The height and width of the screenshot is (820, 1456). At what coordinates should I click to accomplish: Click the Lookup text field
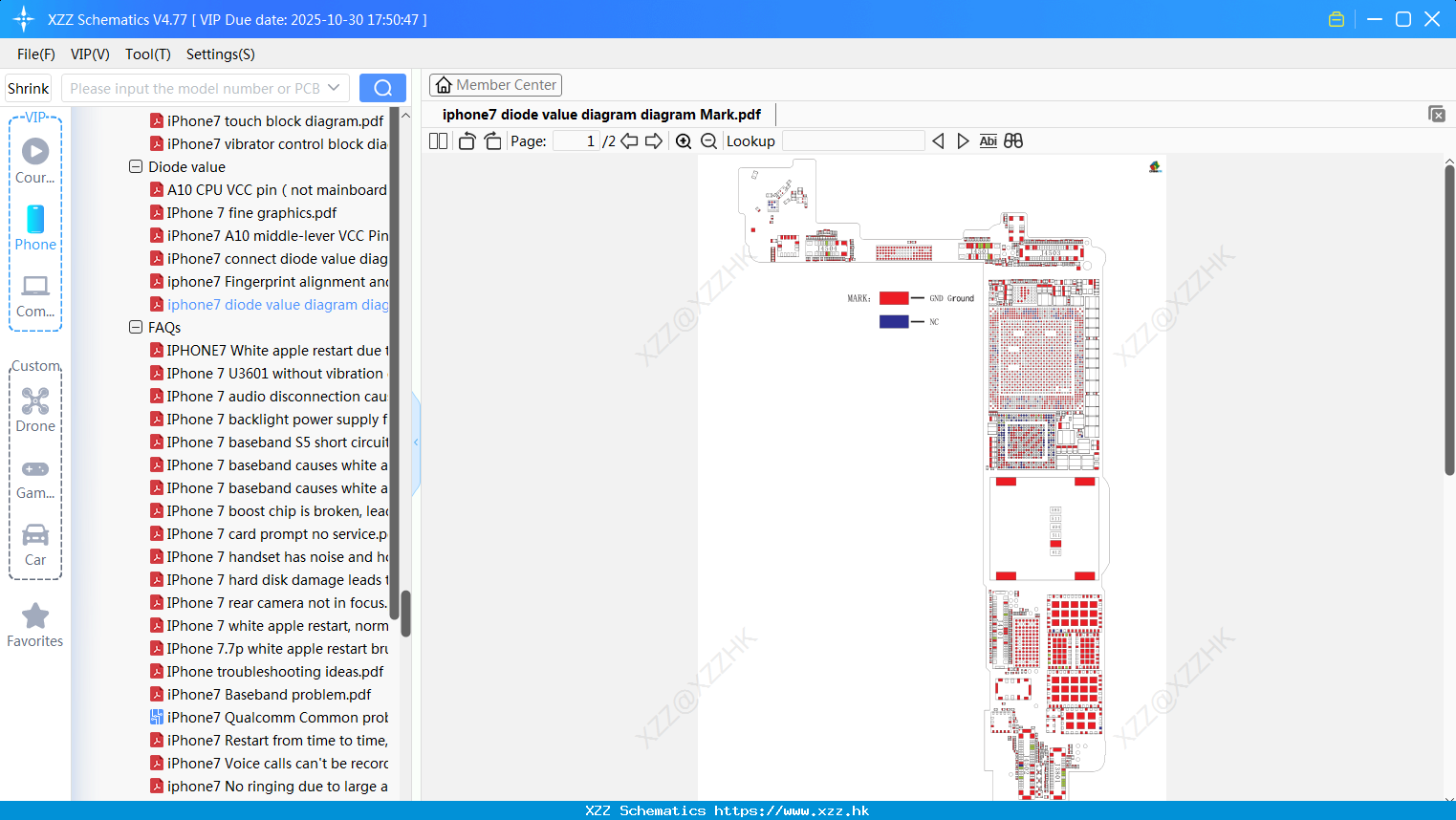pos(853,141)
